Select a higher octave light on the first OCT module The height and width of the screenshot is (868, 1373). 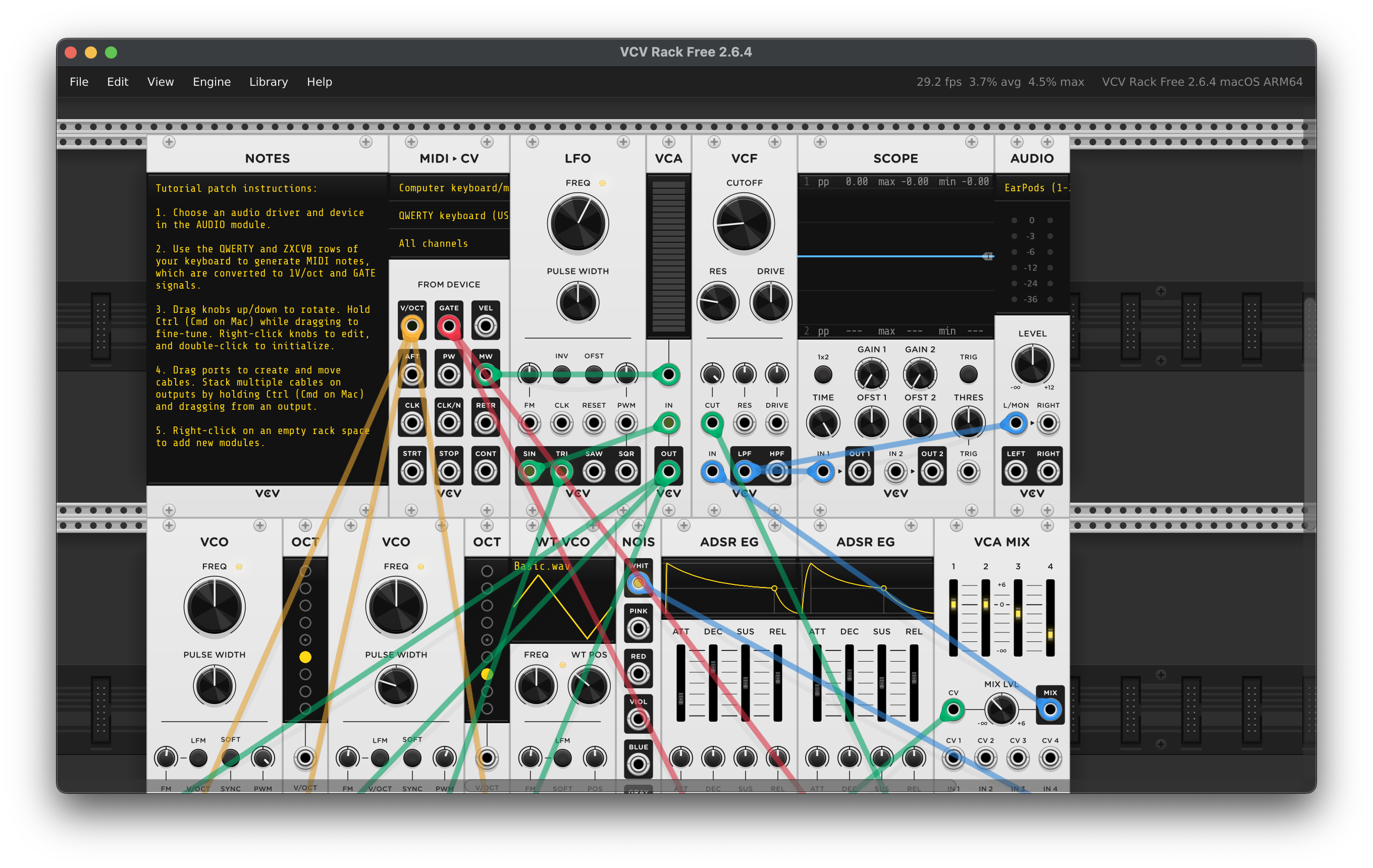point(305,623)
